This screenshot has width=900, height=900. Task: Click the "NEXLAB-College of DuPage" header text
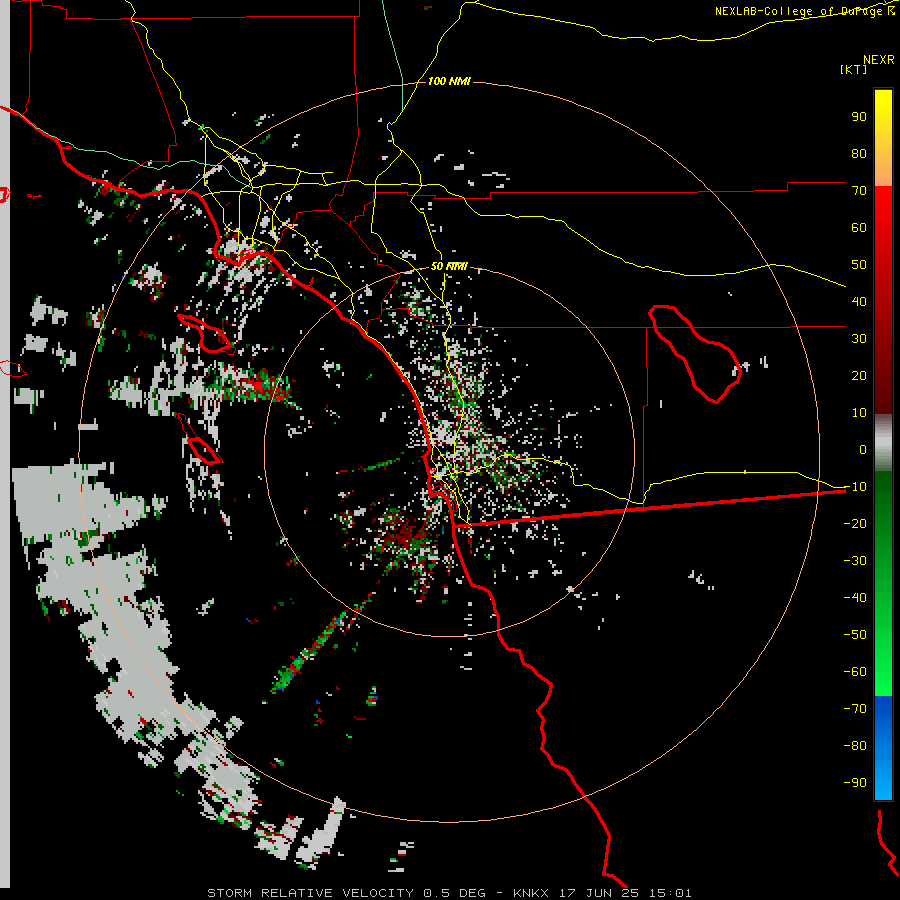[x=798, y=11]
